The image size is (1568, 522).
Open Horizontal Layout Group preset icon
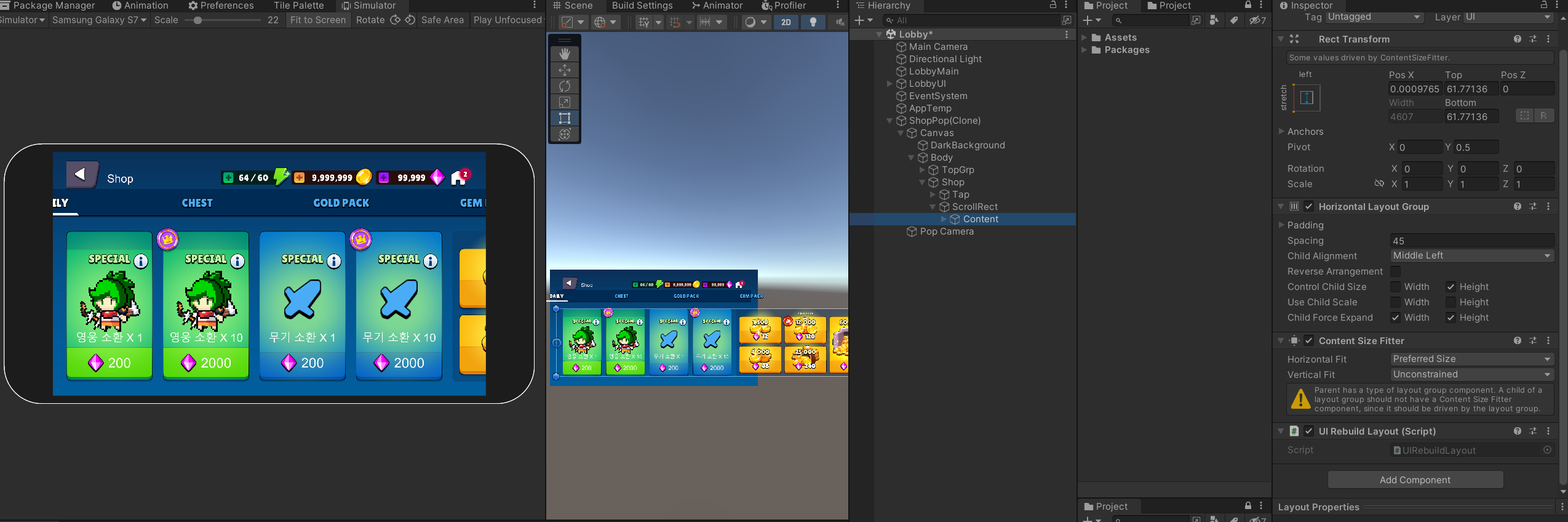1533,206
